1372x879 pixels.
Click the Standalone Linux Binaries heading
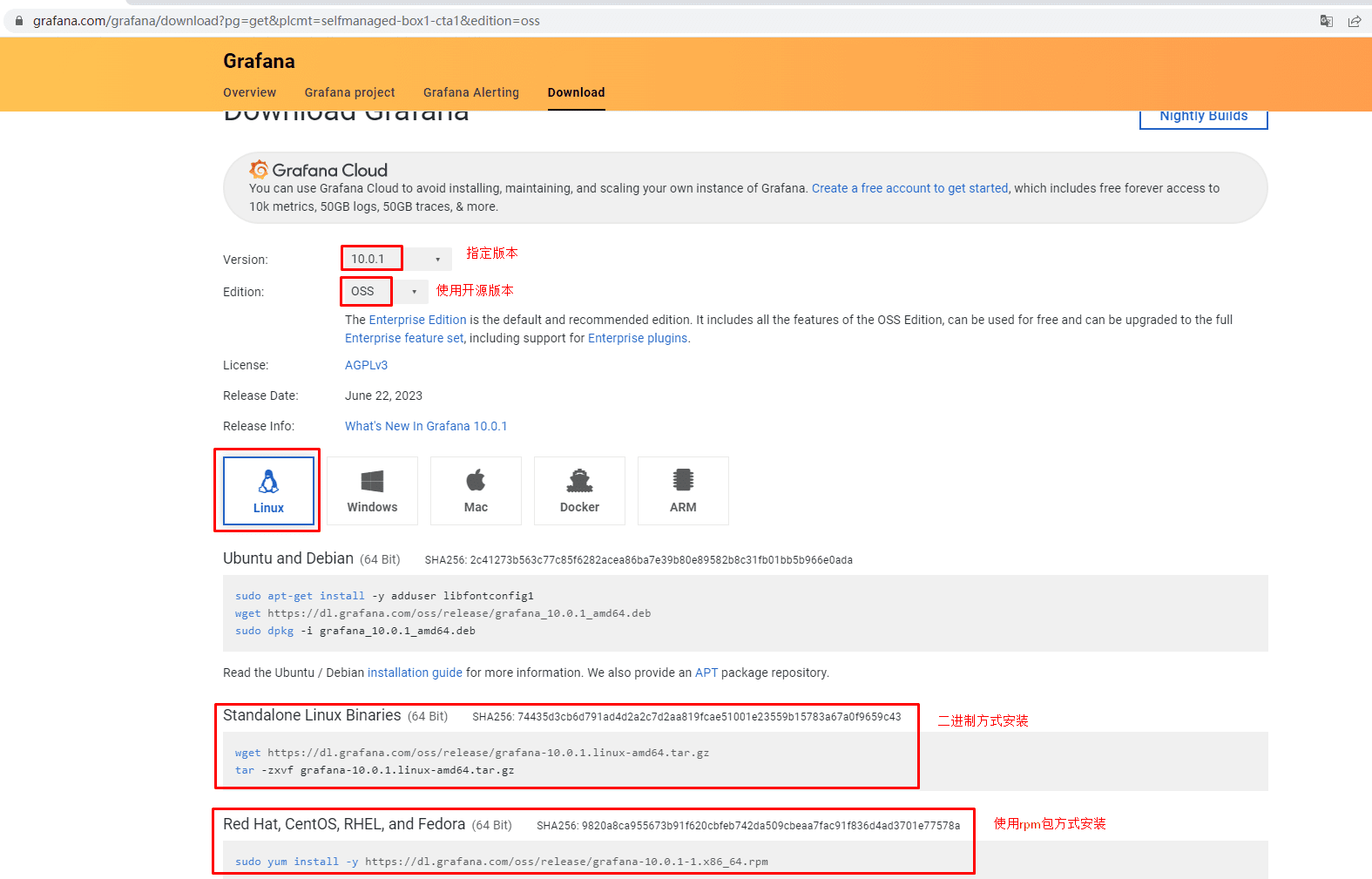tap(312, 715)
